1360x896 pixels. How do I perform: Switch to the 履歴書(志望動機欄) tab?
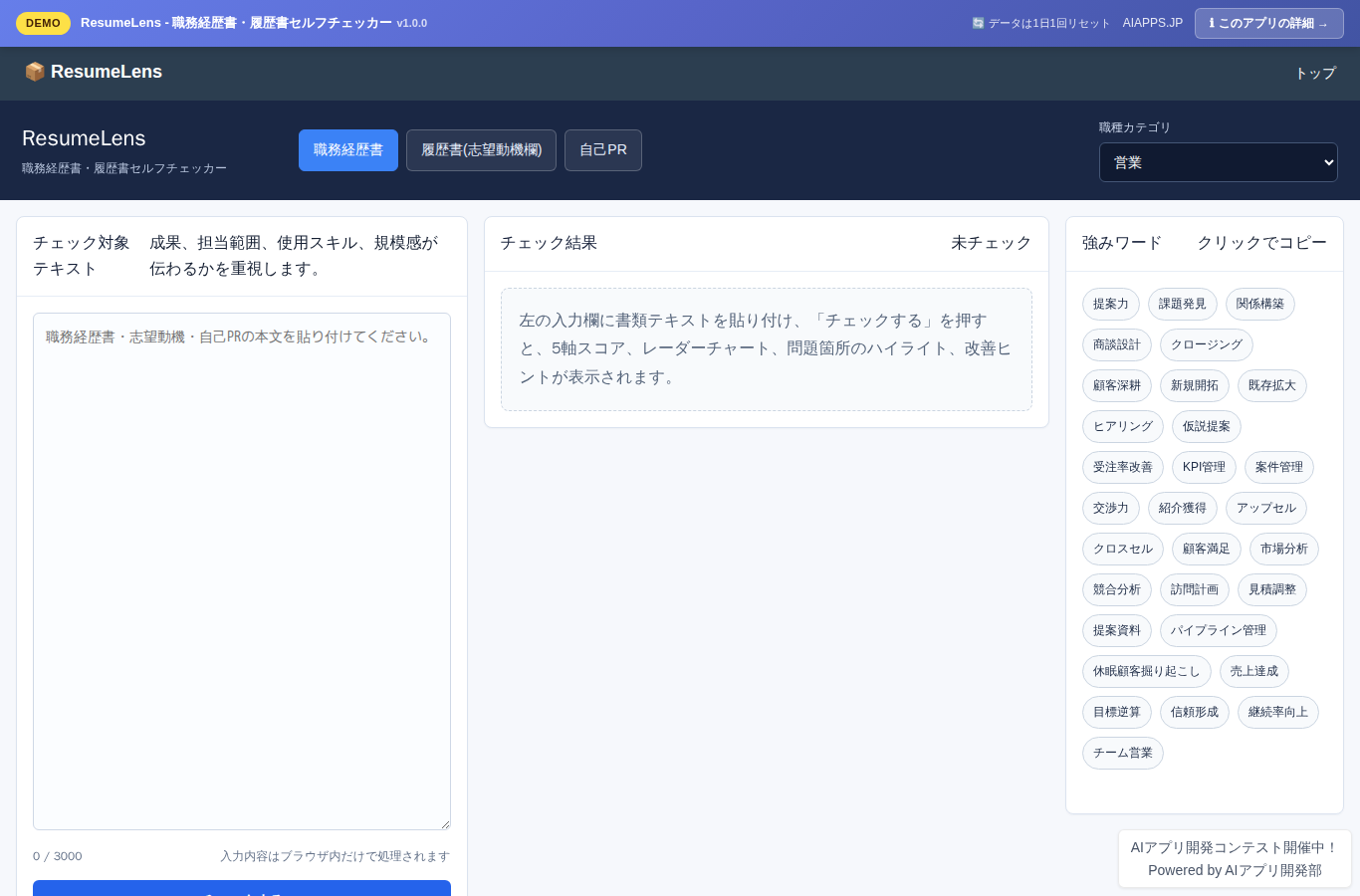click(481, 150)
